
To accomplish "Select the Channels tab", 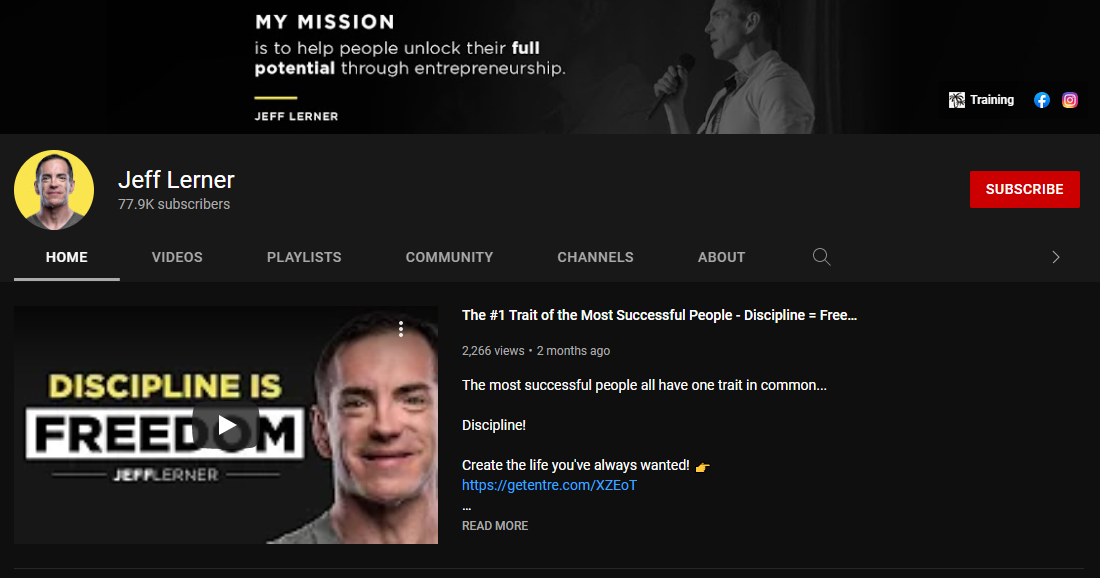I will click(595, 257).
